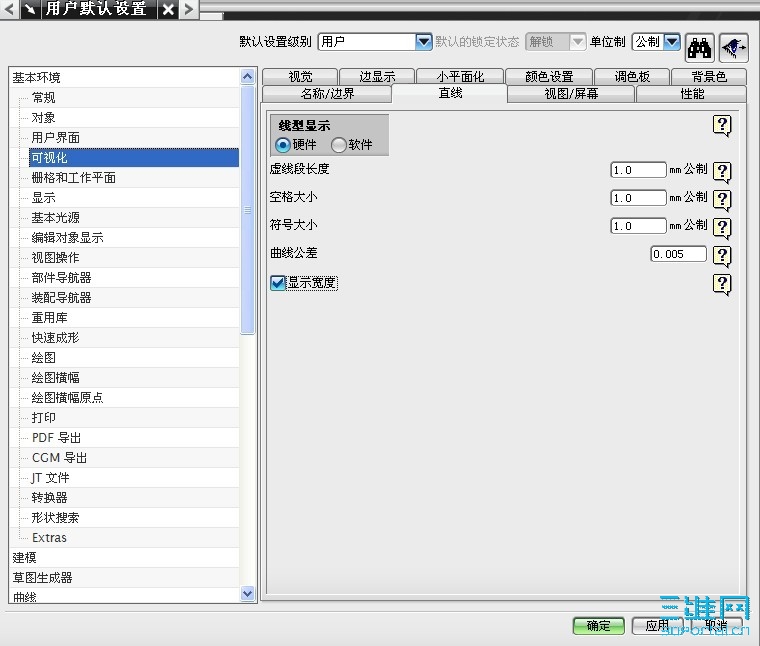760x646 pixels.
Task: Click scroll-down arrow of category list
Action: click(247, 593)
